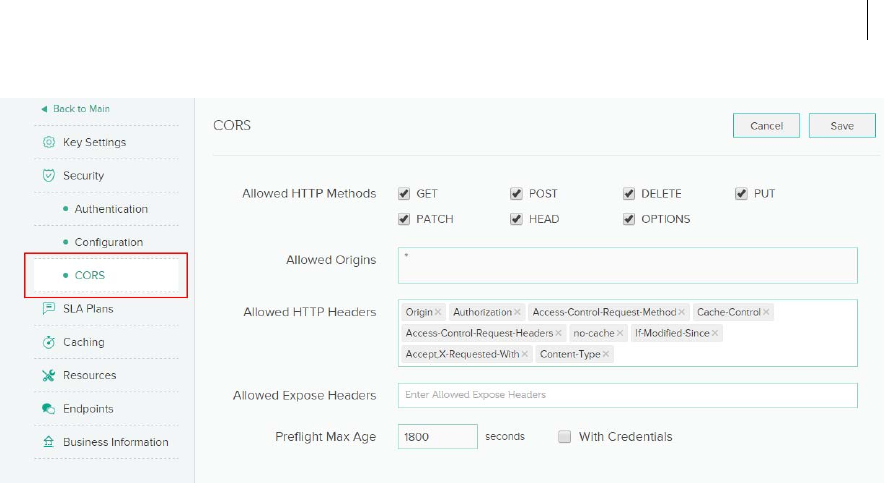
Task: Enable the With Credentials checkbox
Action: (565, 437)
